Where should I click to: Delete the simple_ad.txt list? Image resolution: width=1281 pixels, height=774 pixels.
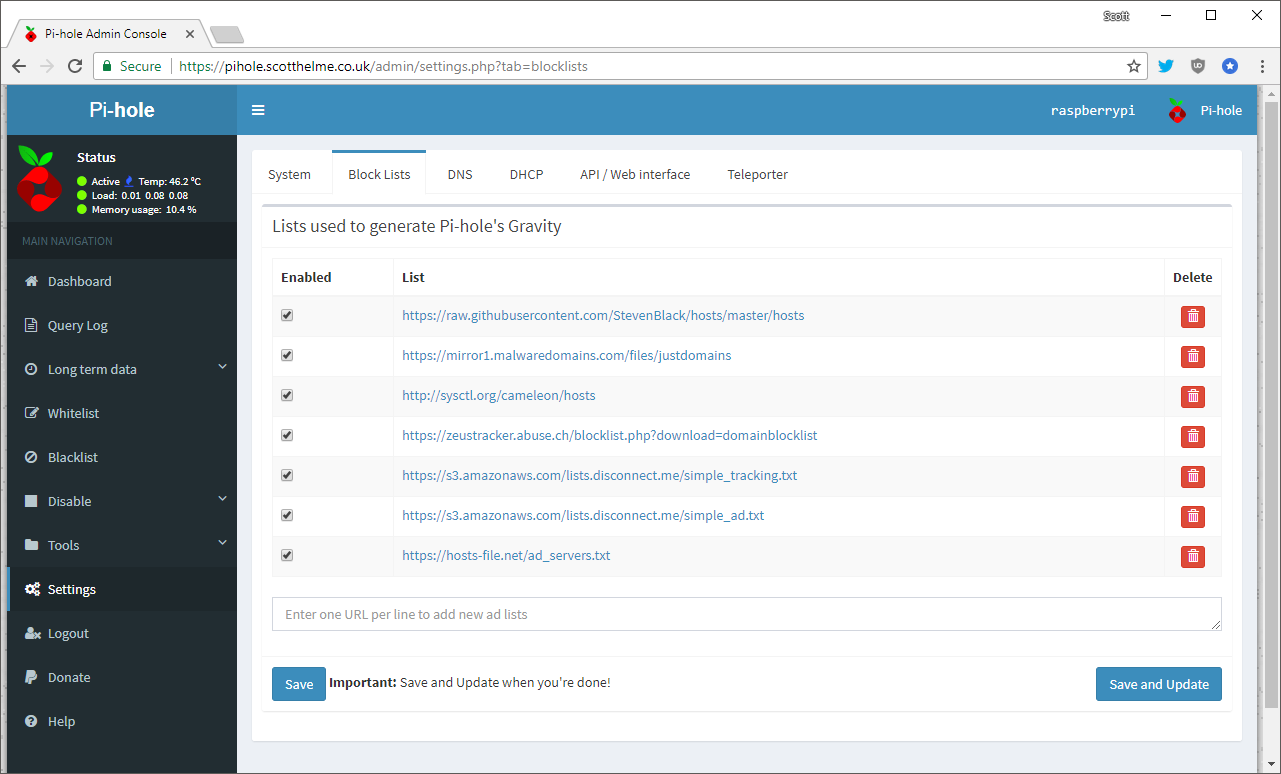1192,516
